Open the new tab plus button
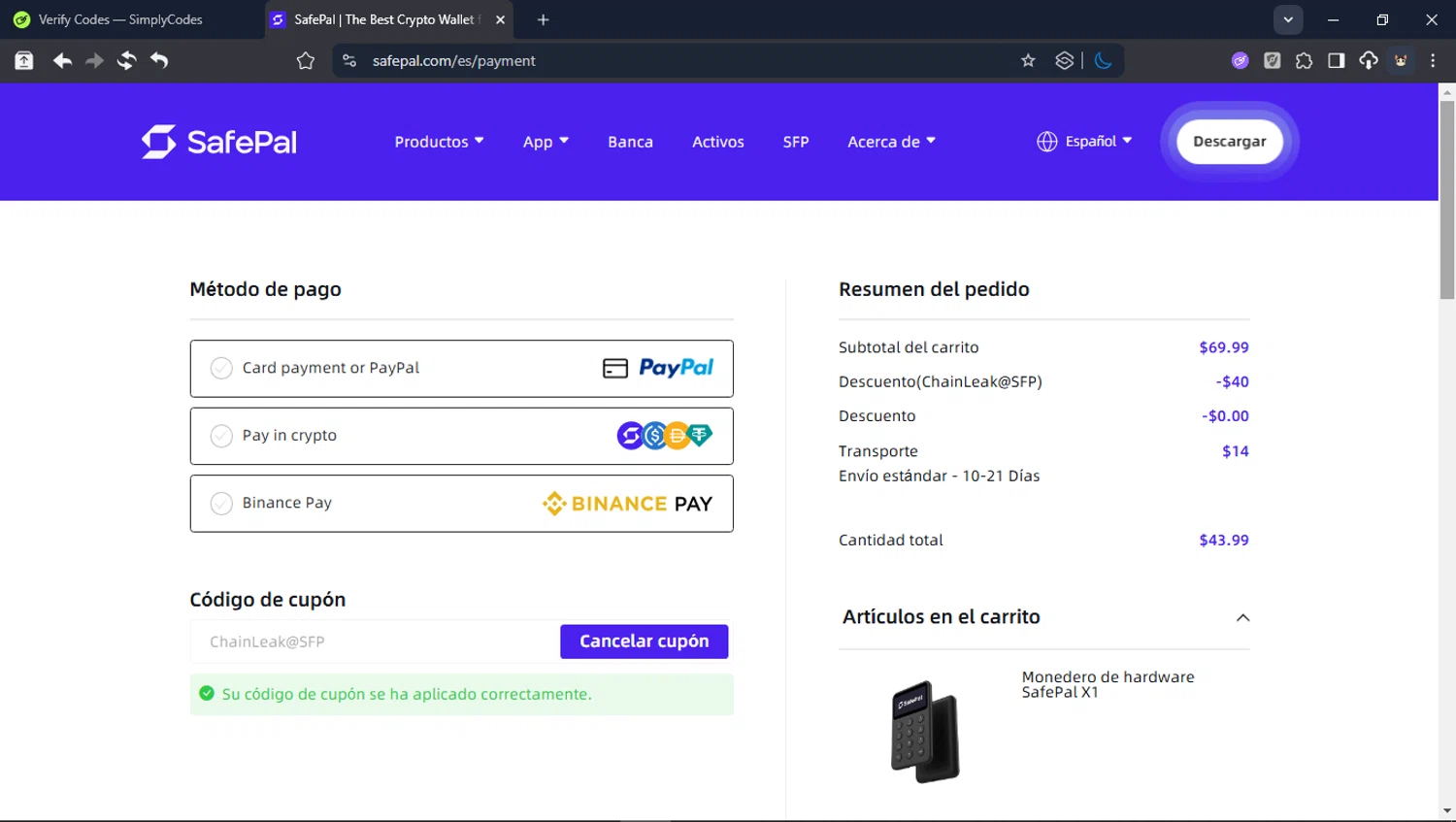Screen dimensions: 1456x822 click(x=543, y=19)
